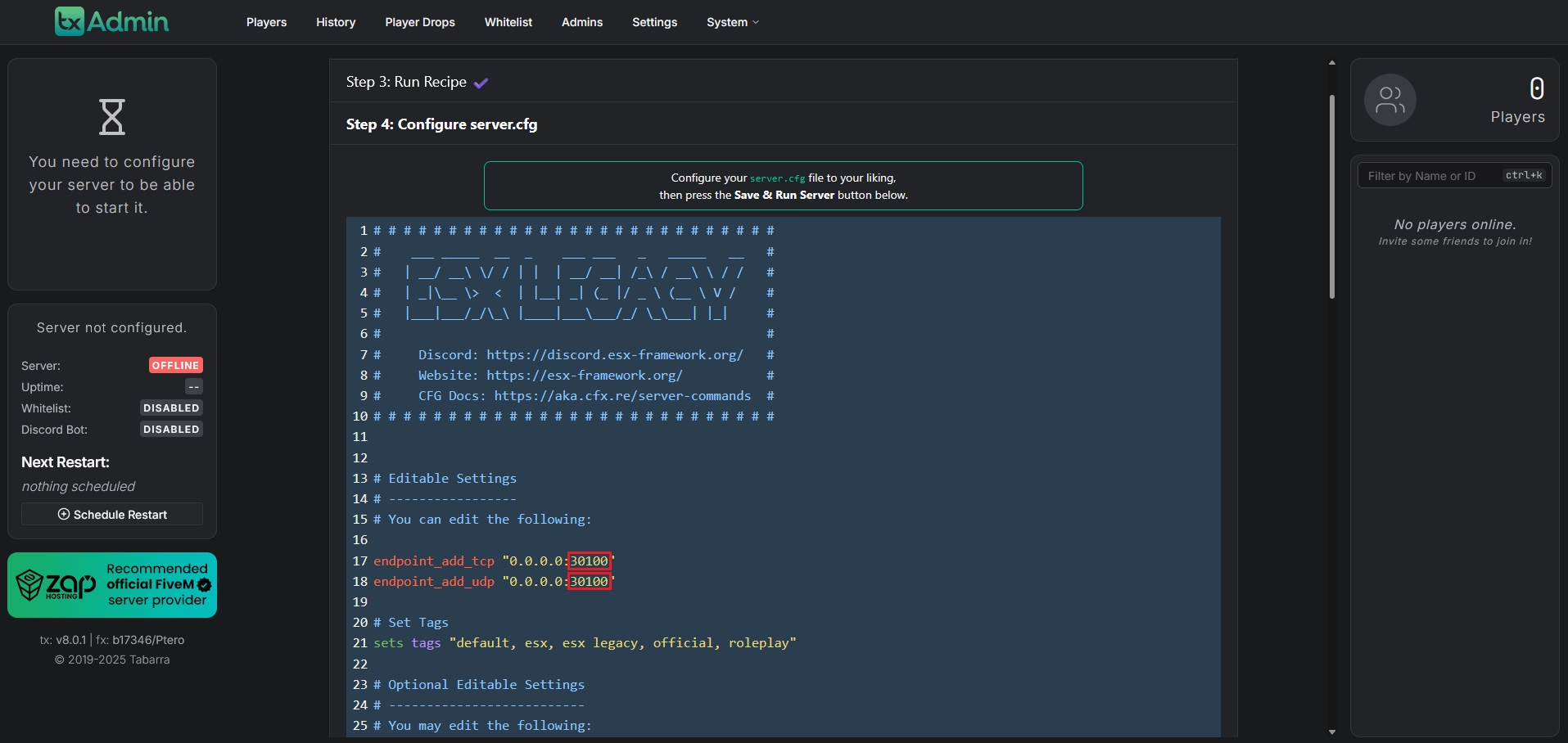
Task: Click the page vertical scrollbar thumb
Action: click(1332, 196)
